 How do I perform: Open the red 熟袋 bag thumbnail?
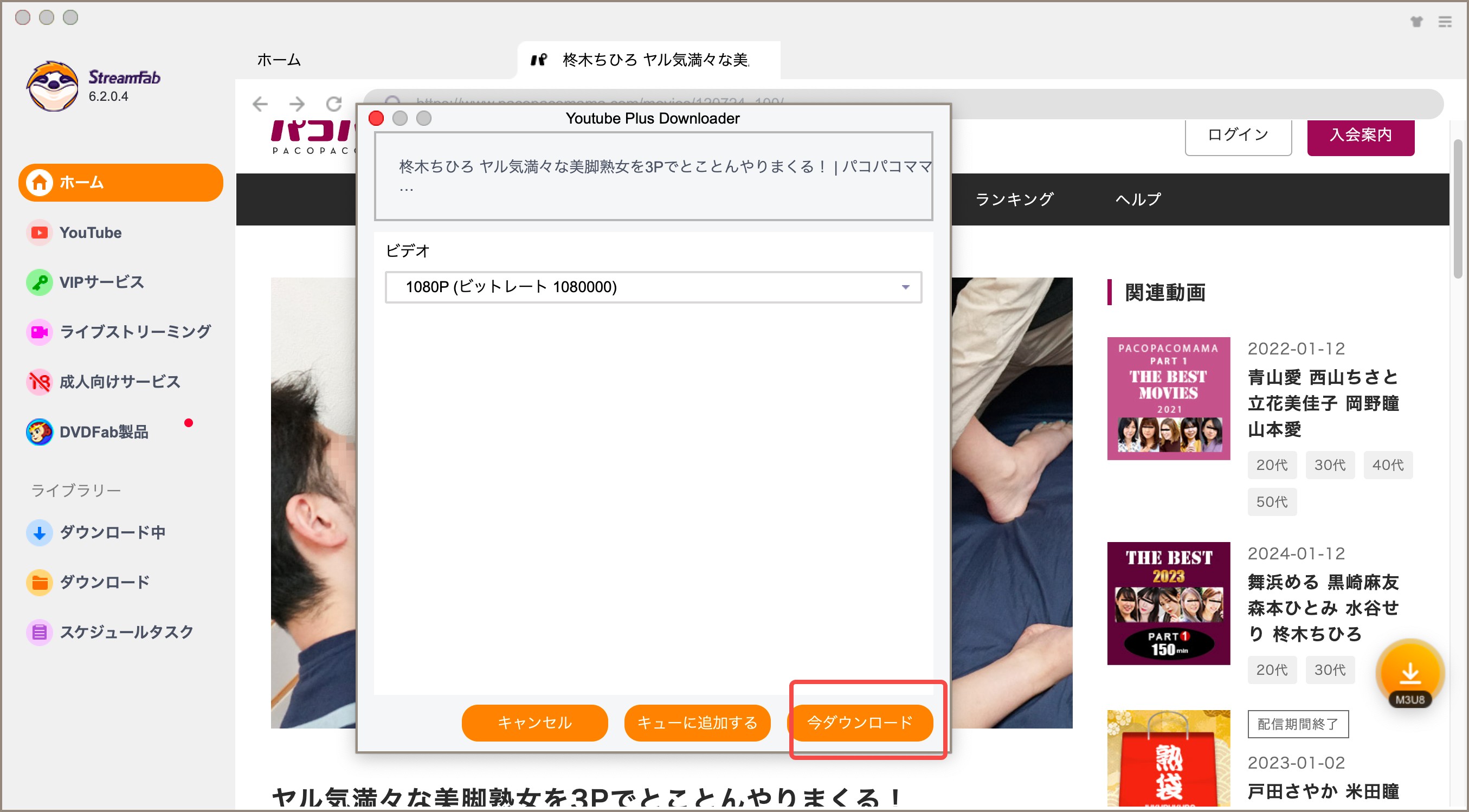(x=1169, y=758)
